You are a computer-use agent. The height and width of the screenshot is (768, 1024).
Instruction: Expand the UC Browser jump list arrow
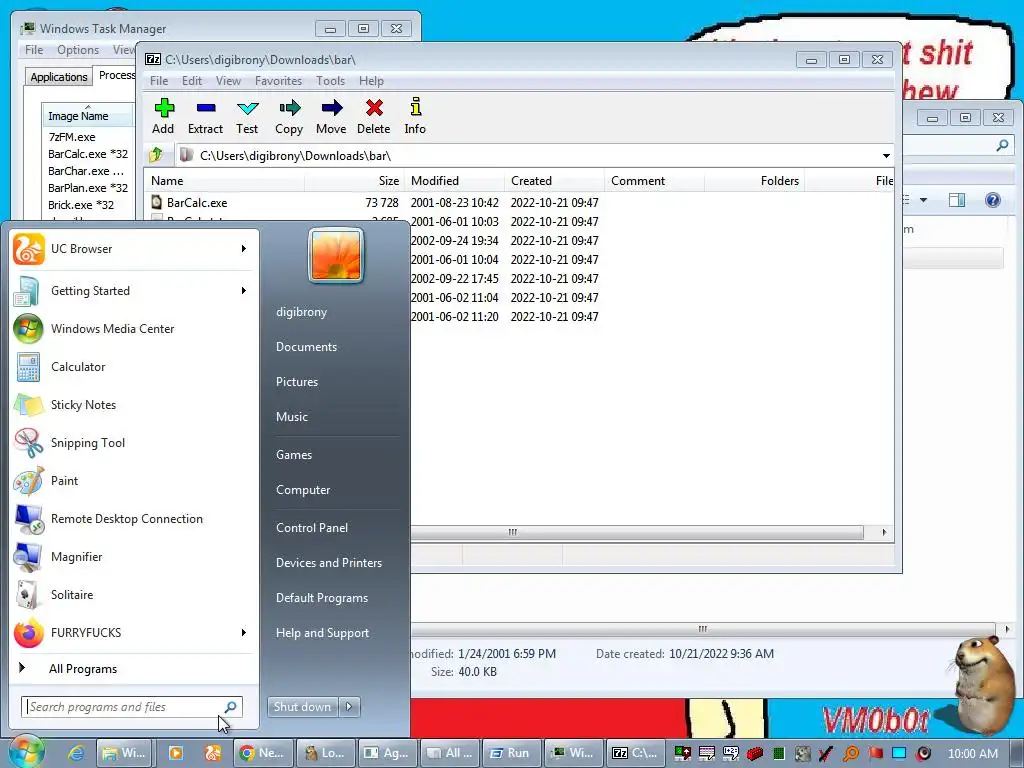point(244,249)
